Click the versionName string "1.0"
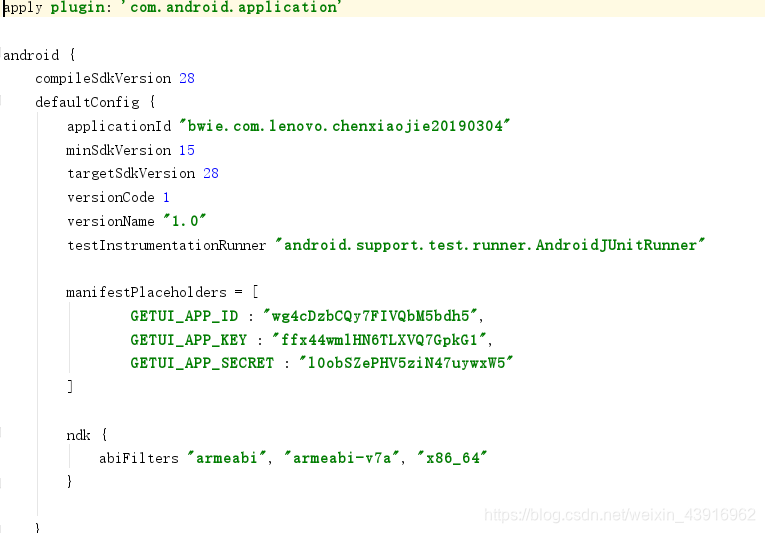 tap(185, 221)
